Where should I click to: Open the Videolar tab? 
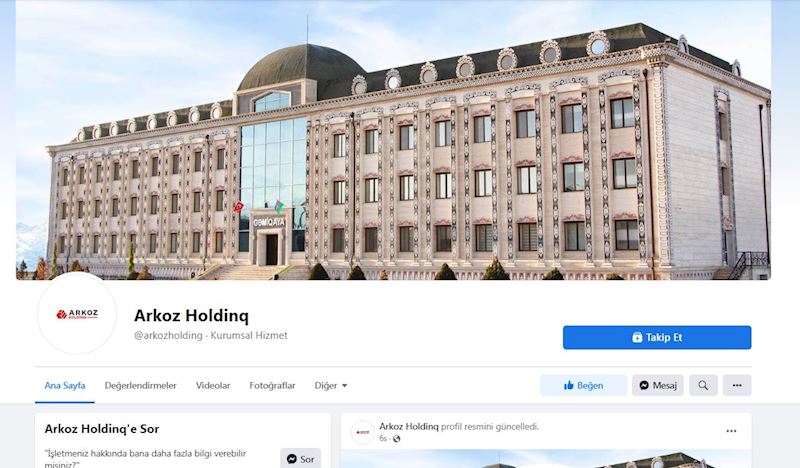tap(213, 385)
